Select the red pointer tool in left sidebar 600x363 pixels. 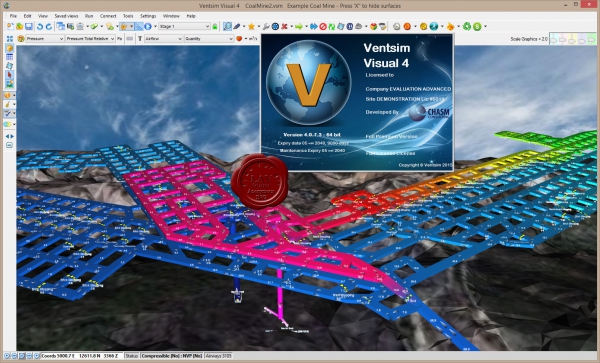pos(10,75)
